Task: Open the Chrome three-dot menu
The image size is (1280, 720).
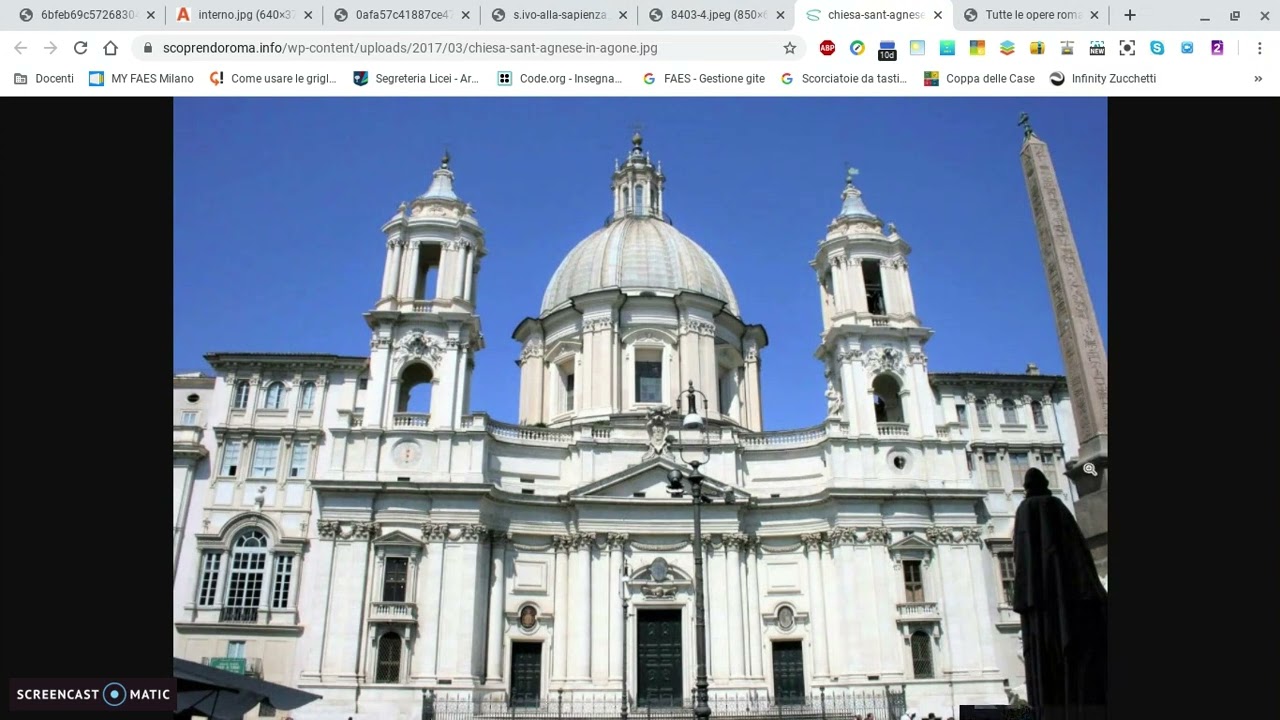Action: click(1259, 48)
